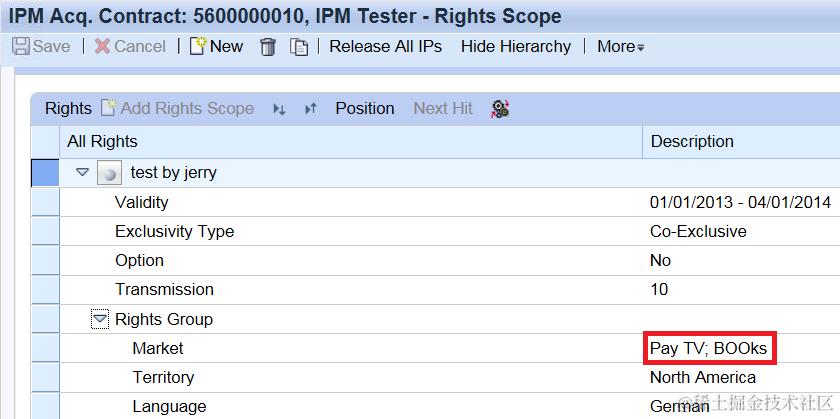Click the row selector beside 'test by jerry'

[x=46, y=173]
